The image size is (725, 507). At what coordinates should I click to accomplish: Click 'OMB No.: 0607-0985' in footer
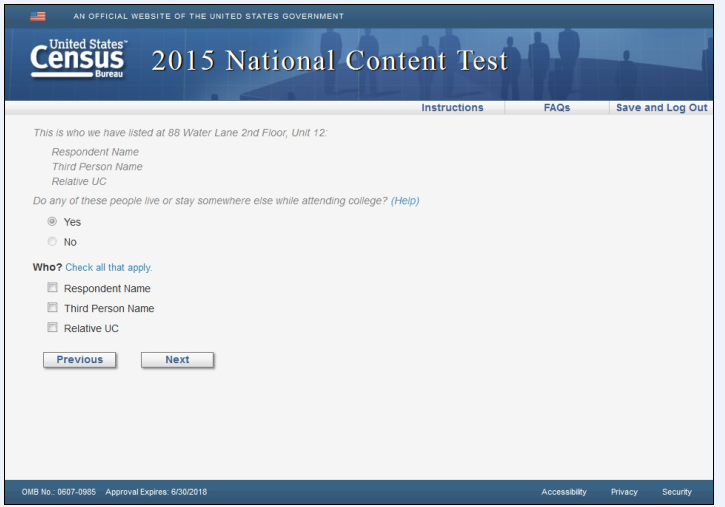pyautogui.click(x=59, y=492)
